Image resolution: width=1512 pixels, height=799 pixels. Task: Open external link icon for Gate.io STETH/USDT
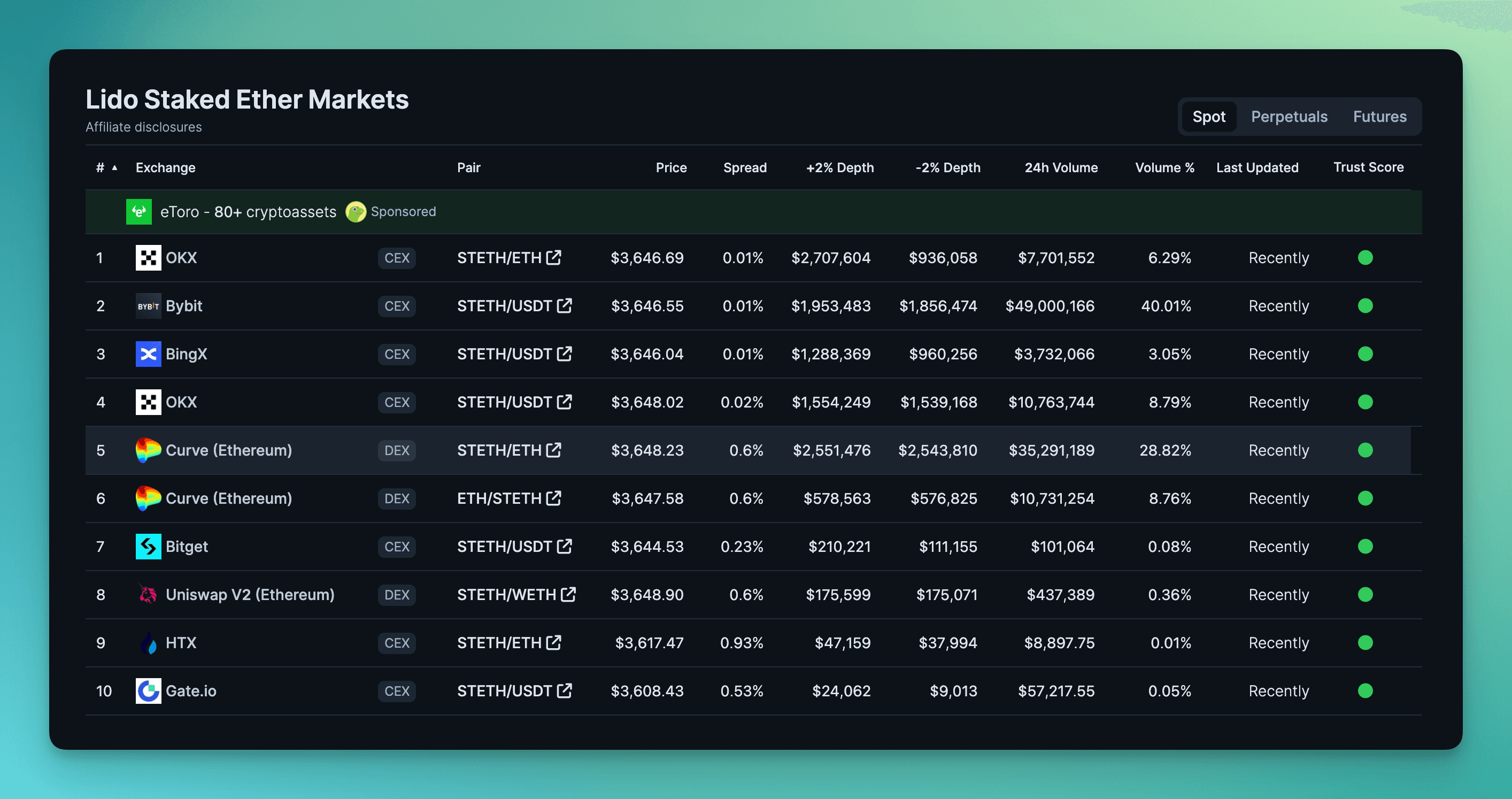click(x=564, y=690)
